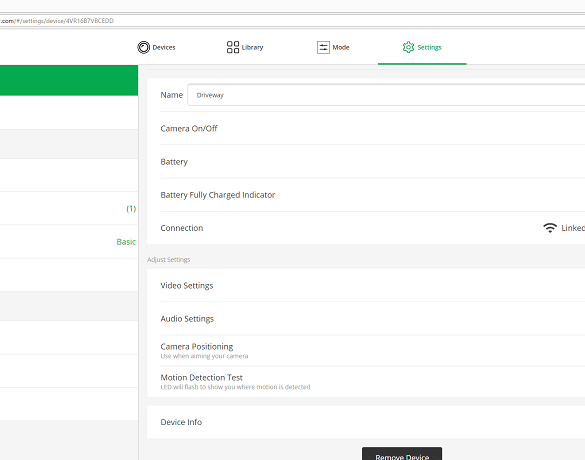This screenshot has height=460, width=585.
Task: Expand Device Info section
Action: click(x=366, y=422)
